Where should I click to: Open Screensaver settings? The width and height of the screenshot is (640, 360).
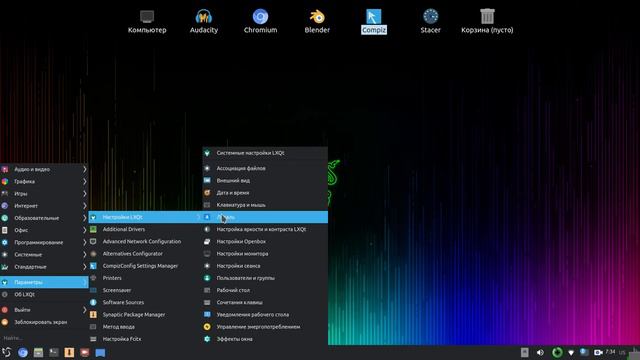pyautogui.click(x=146, y=290)
